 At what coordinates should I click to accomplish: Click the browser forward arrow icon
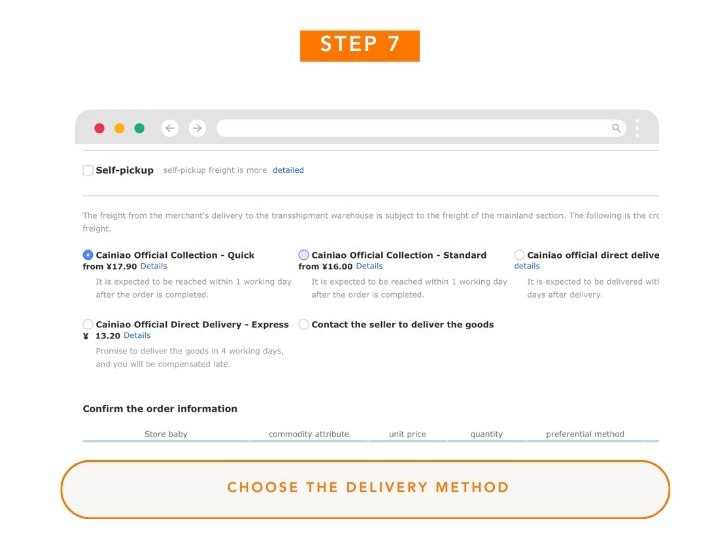tap(197, 128)
